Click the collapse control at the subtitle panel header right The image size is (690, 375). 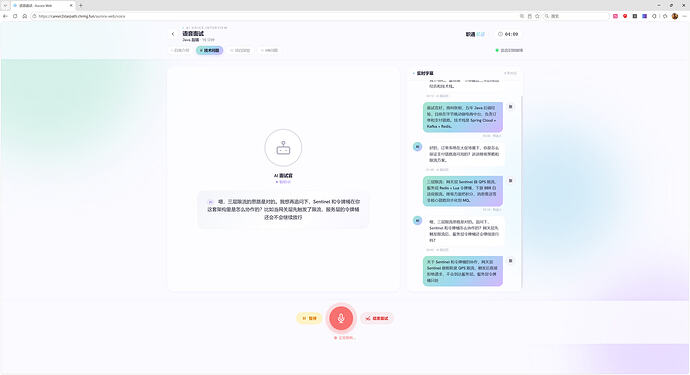pyautogui.click(x=510, y=73)
